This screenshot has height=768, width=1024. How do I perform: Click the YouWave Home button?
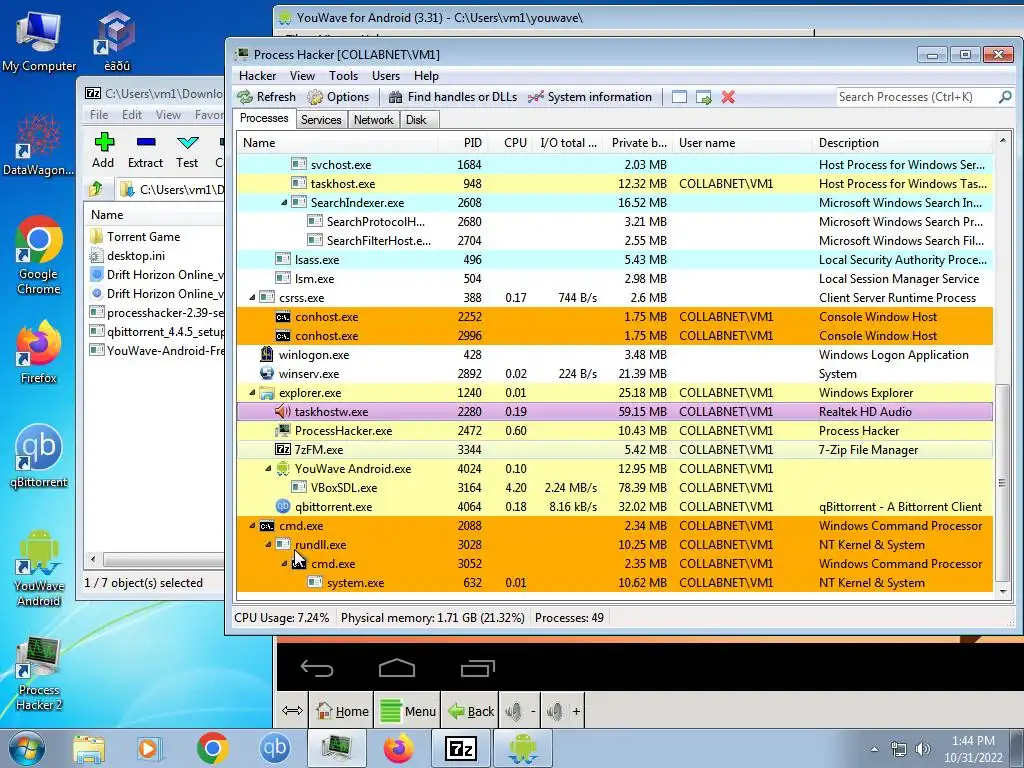(342, 711)
